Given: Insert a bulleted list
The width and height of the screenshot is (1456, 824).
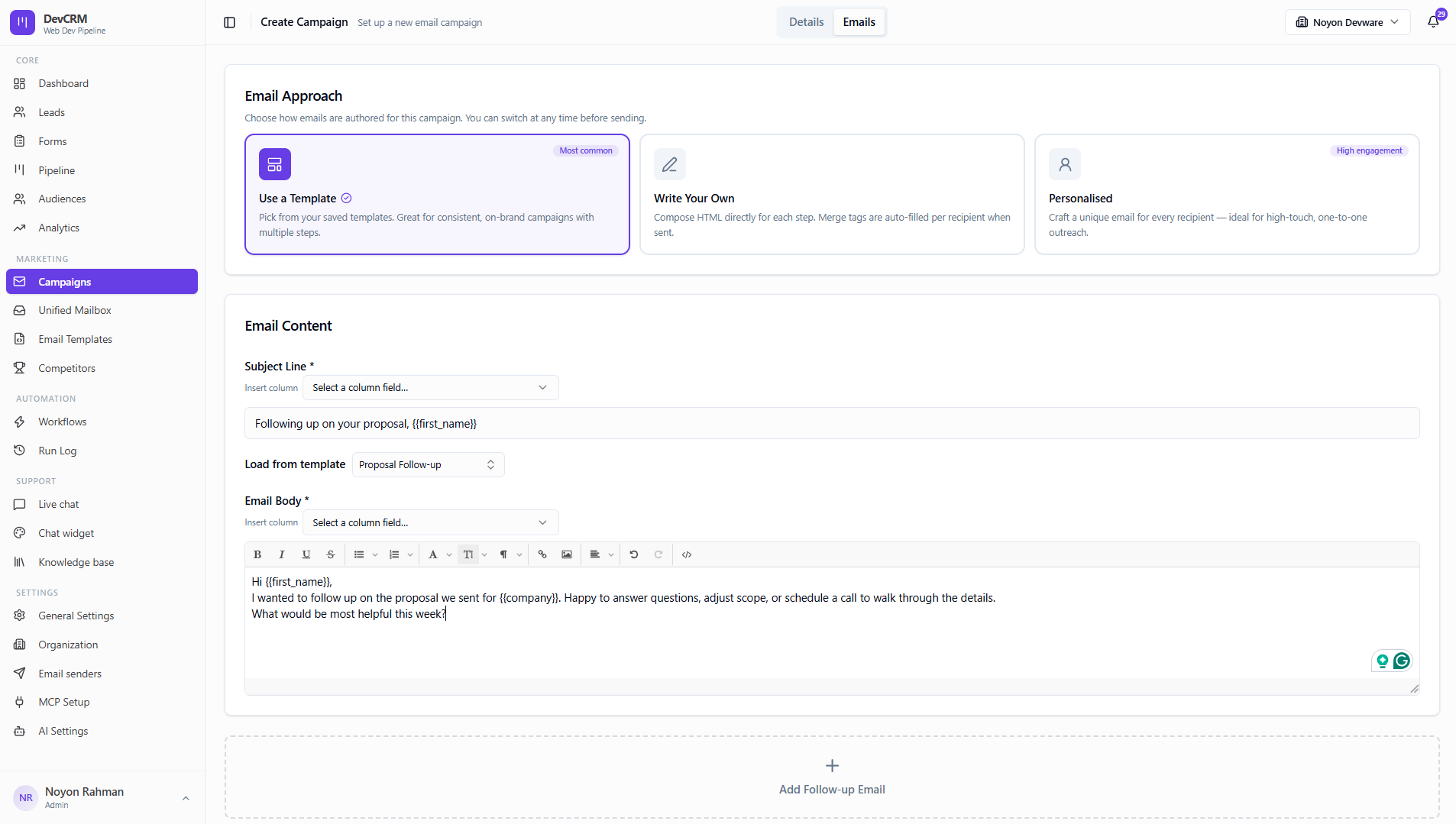Looking at the screenshot, I should [359, 554].
